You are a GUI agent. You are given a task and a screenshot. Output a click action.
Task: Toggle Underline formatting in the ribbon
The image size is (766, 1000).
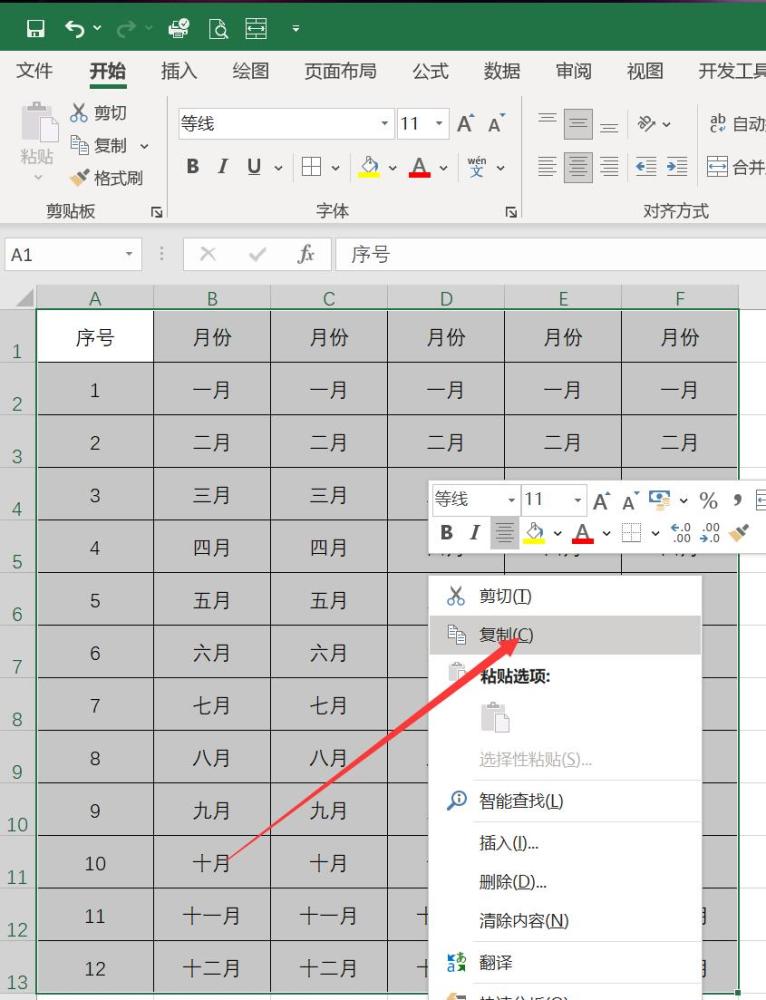(x=254, y=167)
